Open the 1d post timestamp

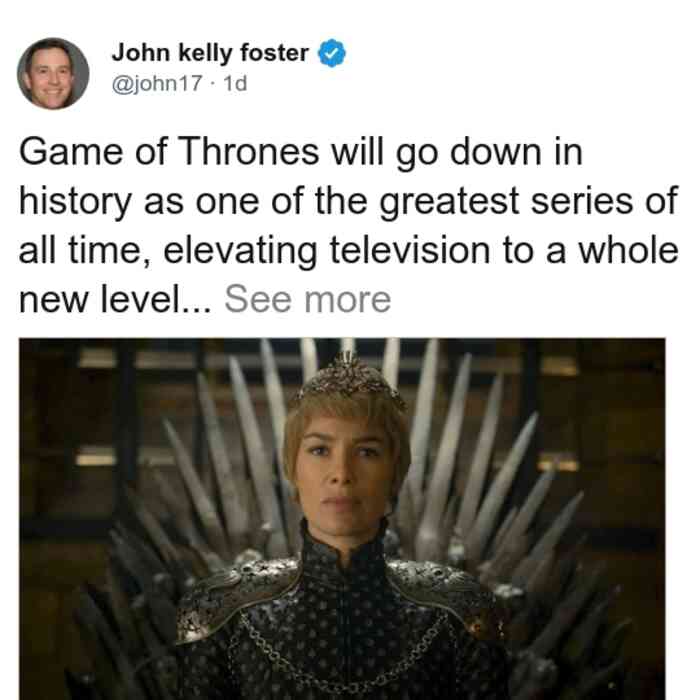[x=235, y=83]
